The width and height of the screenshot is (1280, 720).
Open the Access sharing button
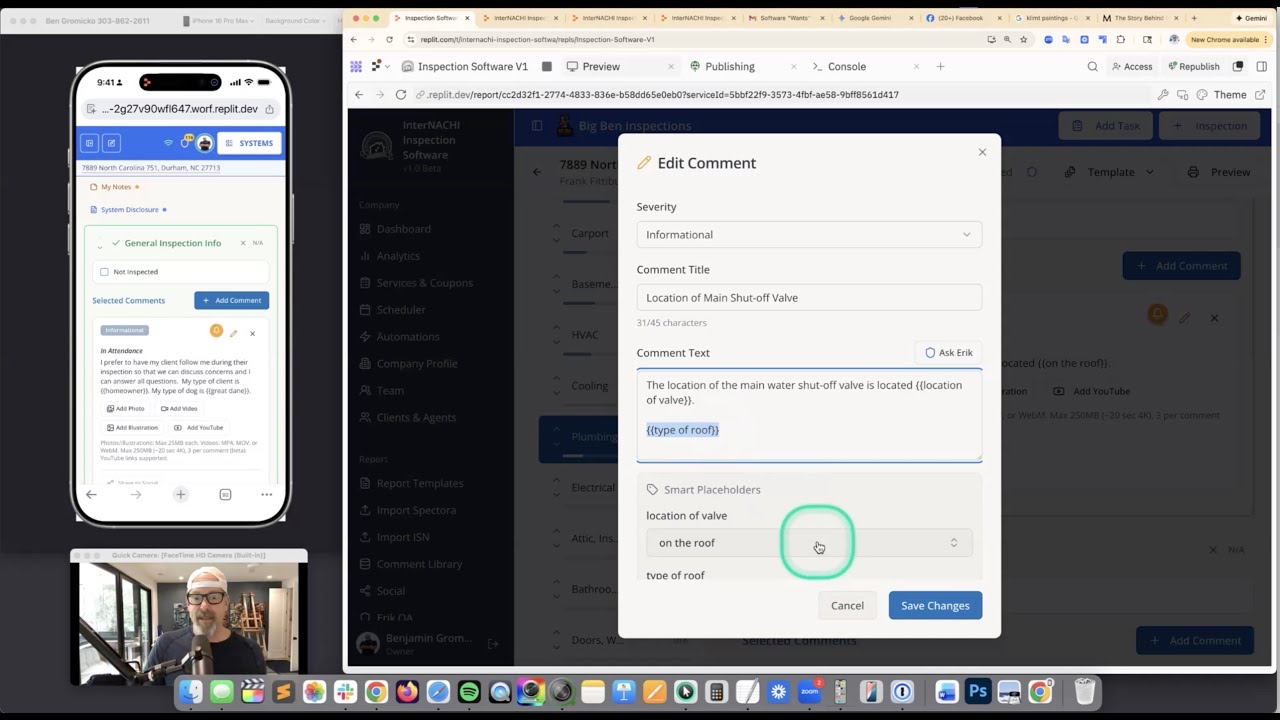pyautogui.click(x=1131, y=66)
